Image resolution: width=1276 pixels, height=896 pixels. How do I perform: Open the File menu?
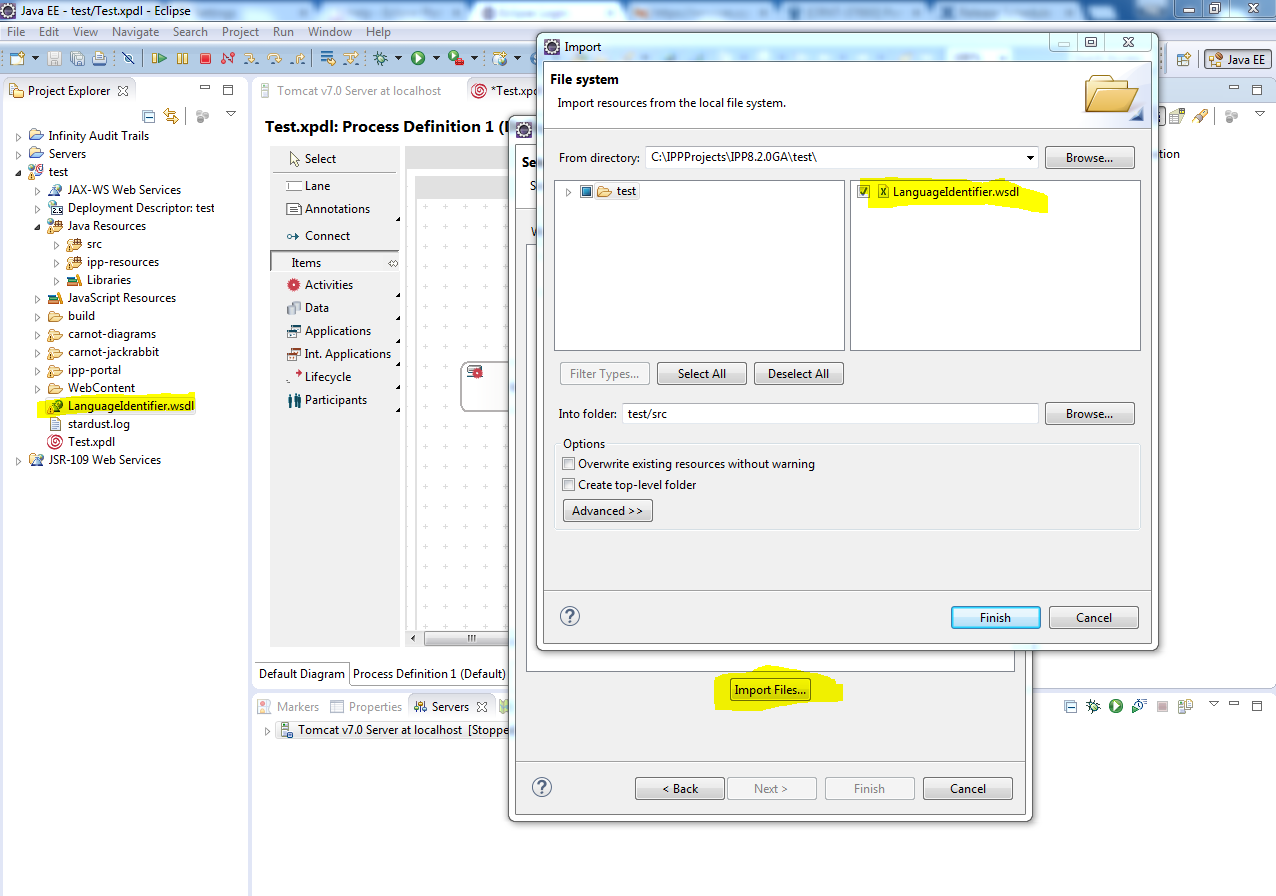(17, 32)
